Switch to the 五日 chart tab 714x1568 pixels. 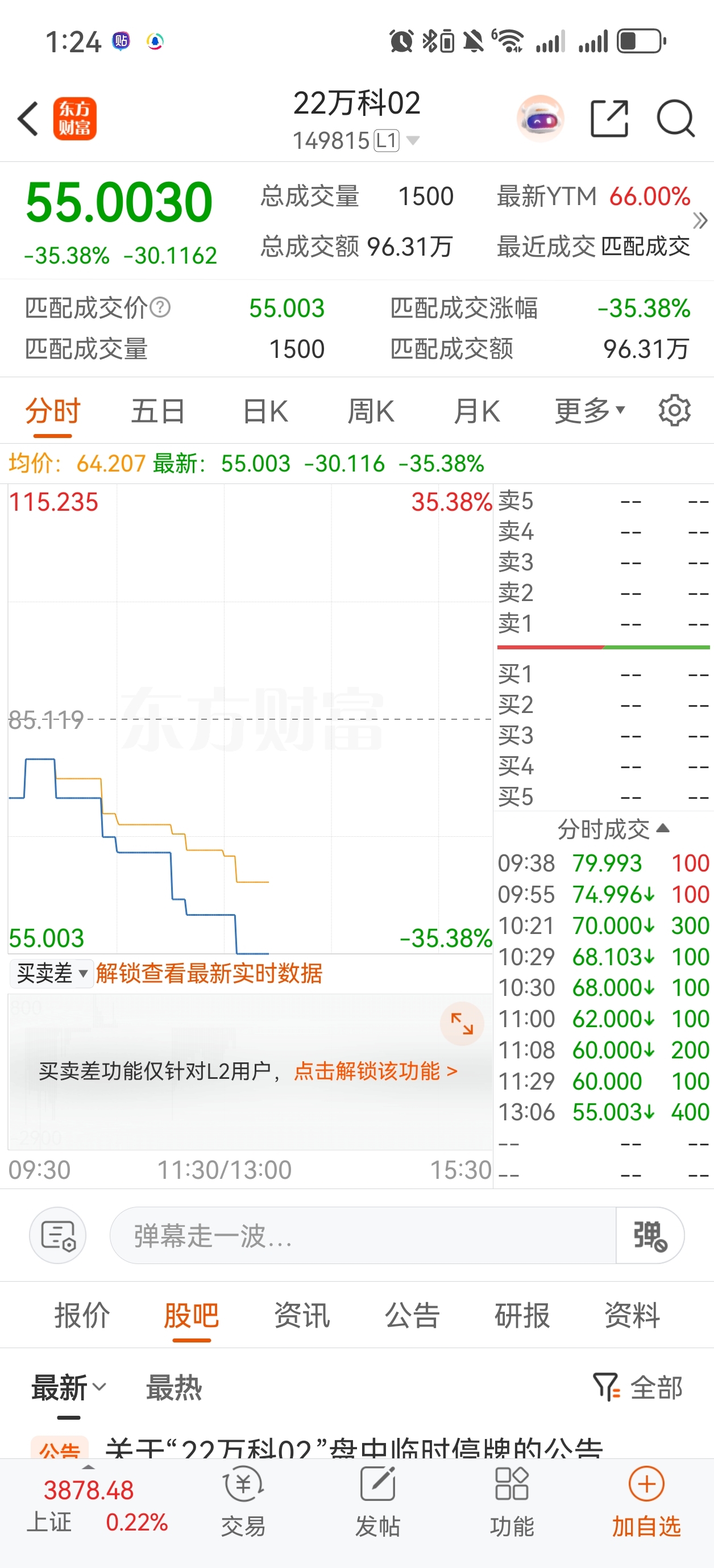point(159,410)
